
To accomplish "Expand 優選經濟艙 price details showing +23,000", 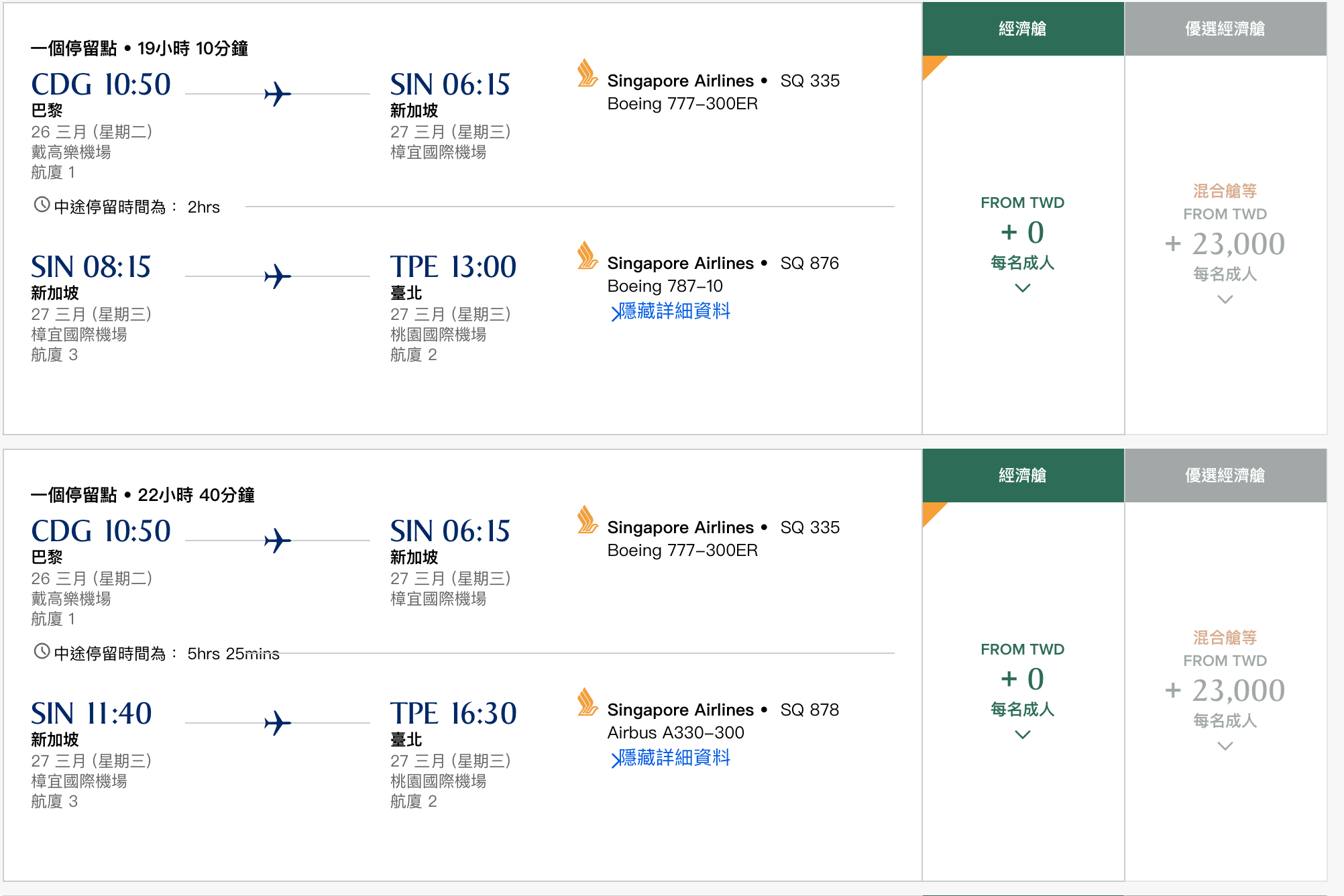I will click(x=1225, y=300).
